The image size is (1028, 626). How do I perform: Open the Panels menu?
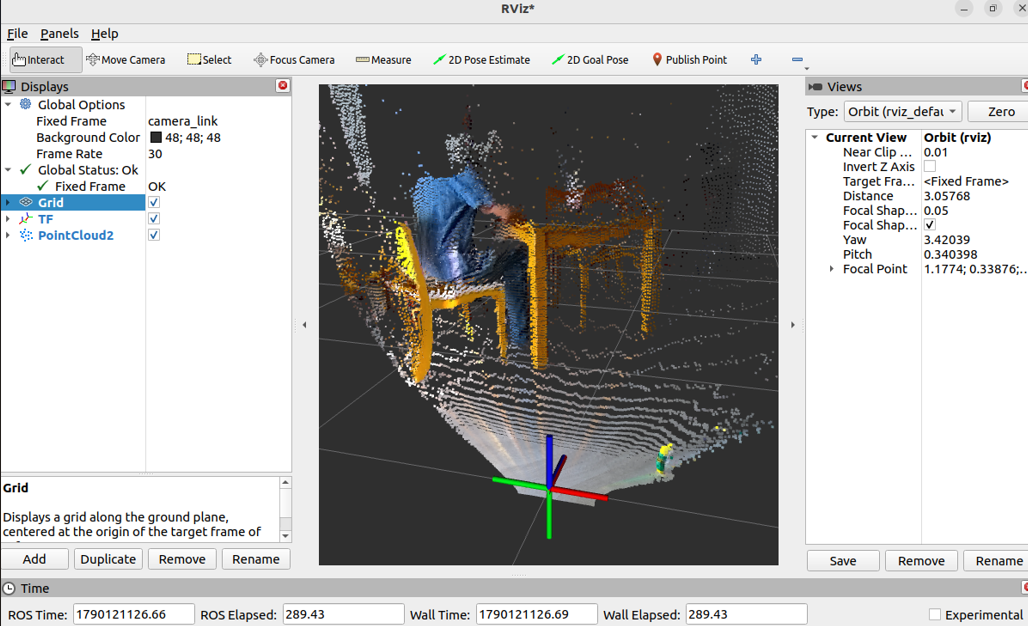pos(59,33)
